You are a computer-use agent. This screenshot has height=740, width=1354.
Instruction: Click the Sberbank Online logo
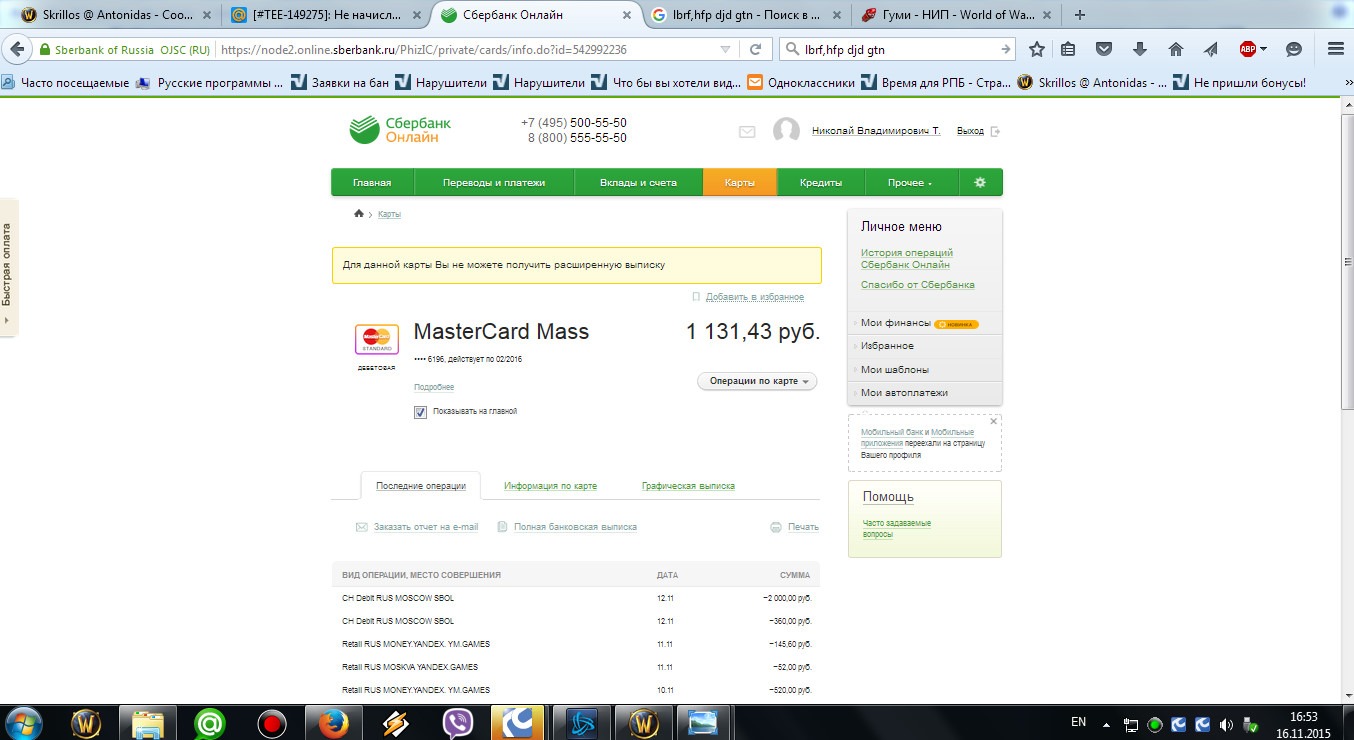pos(400,130)
